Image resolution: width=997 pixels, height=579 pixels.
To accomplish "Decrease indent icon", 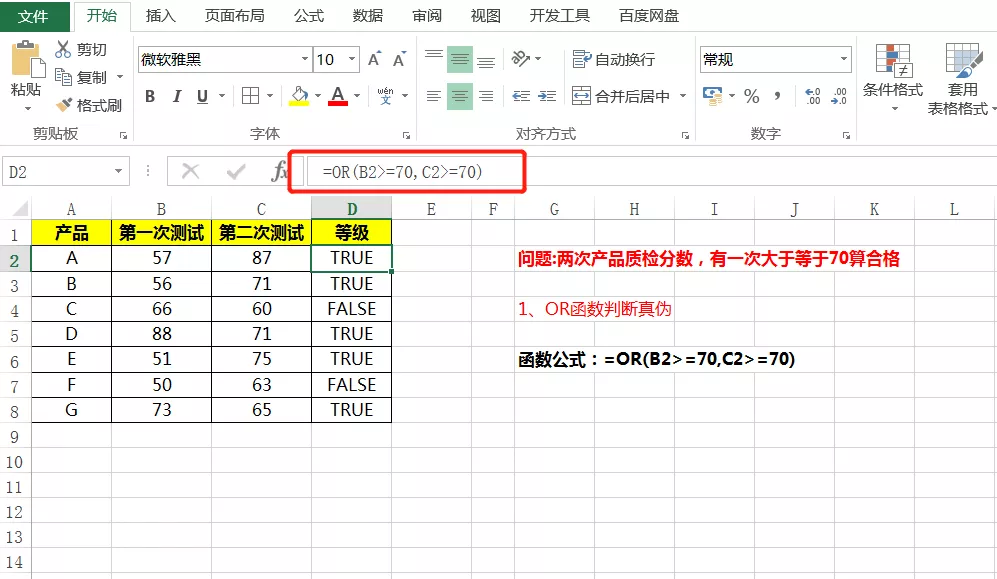I will point(521,96).
